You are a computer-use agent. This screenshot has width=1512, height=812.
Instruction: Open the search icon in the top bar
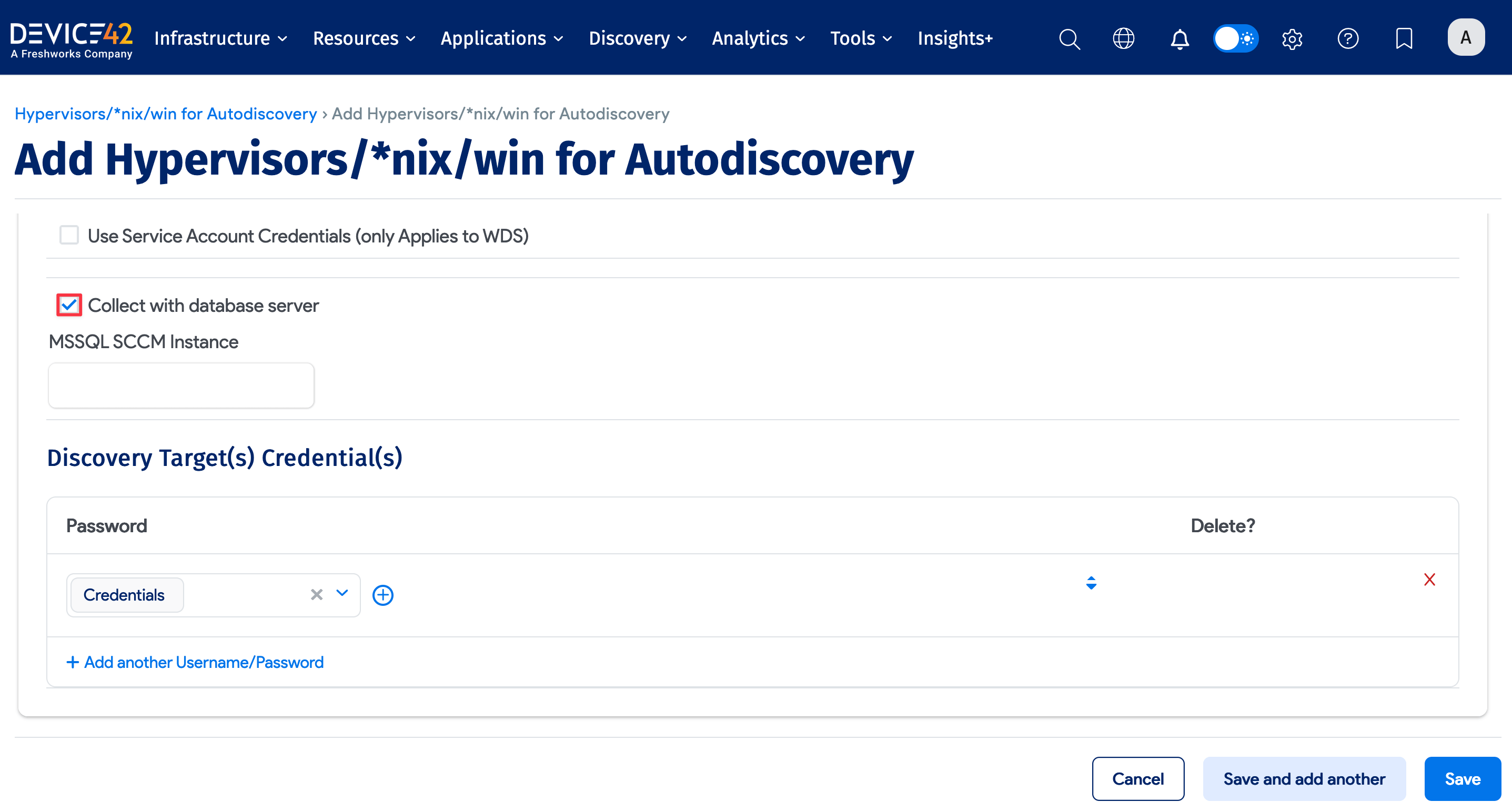(1070, 39)
